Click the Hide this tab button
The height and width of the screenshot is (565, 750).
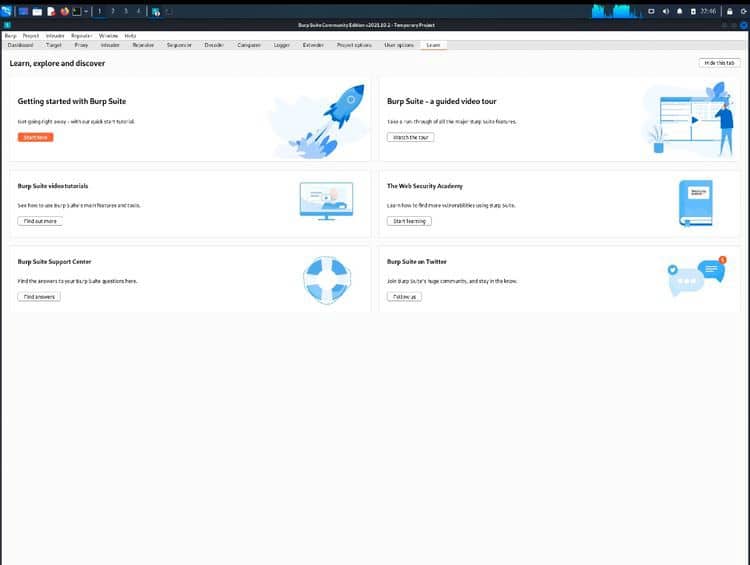pyautogui.click(x=719, y=63)
